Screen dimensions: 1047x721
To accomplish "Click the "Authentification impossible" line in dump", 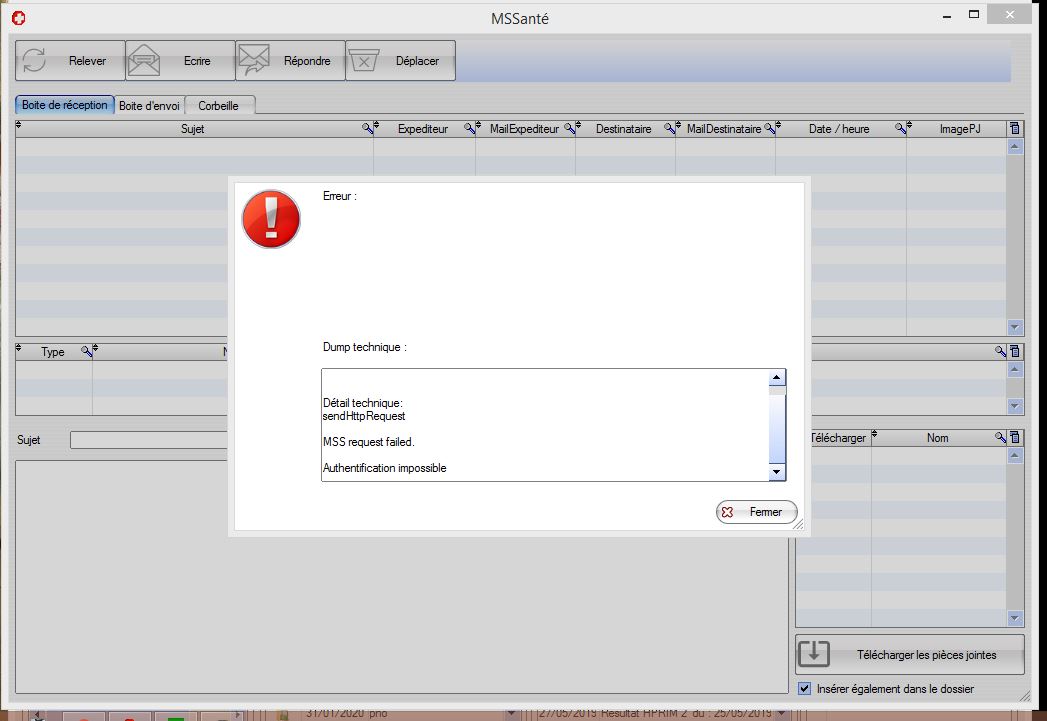I will click(385, 468).
